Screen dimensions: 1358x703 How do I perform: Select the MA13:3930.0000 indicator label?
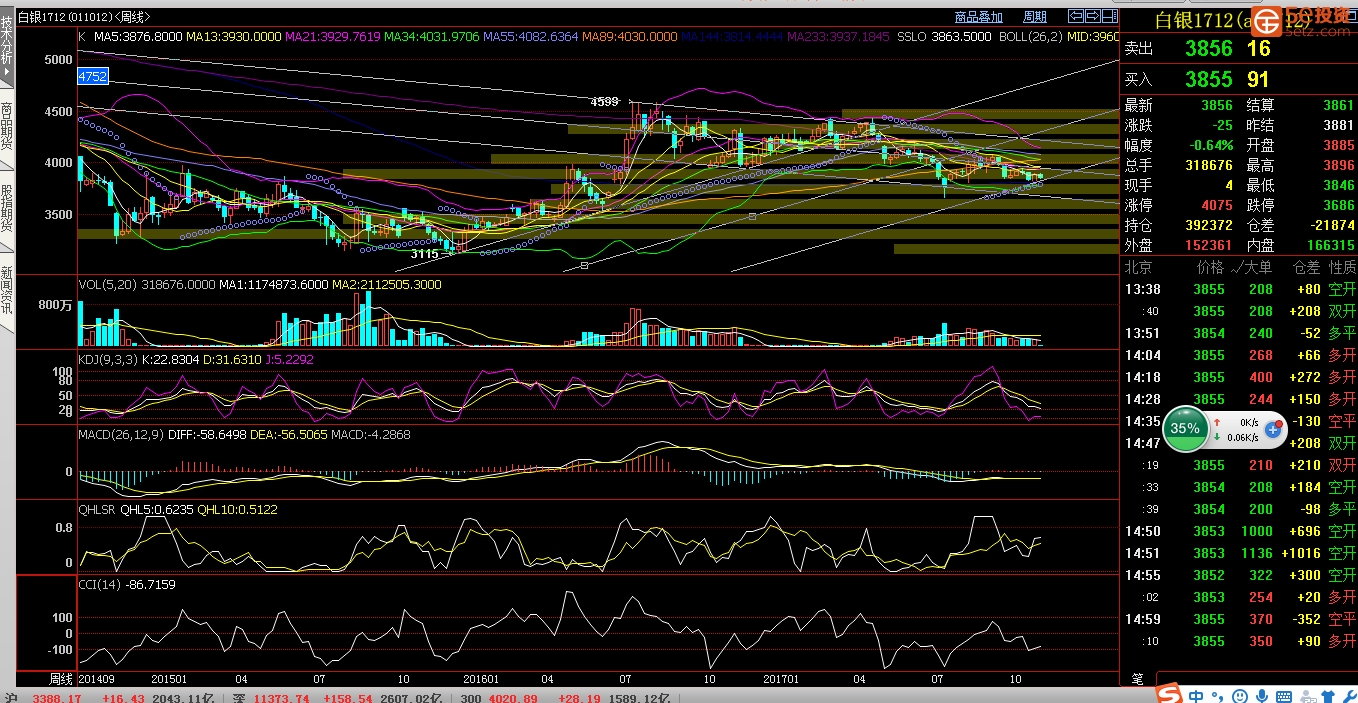[x=233, y=37]
